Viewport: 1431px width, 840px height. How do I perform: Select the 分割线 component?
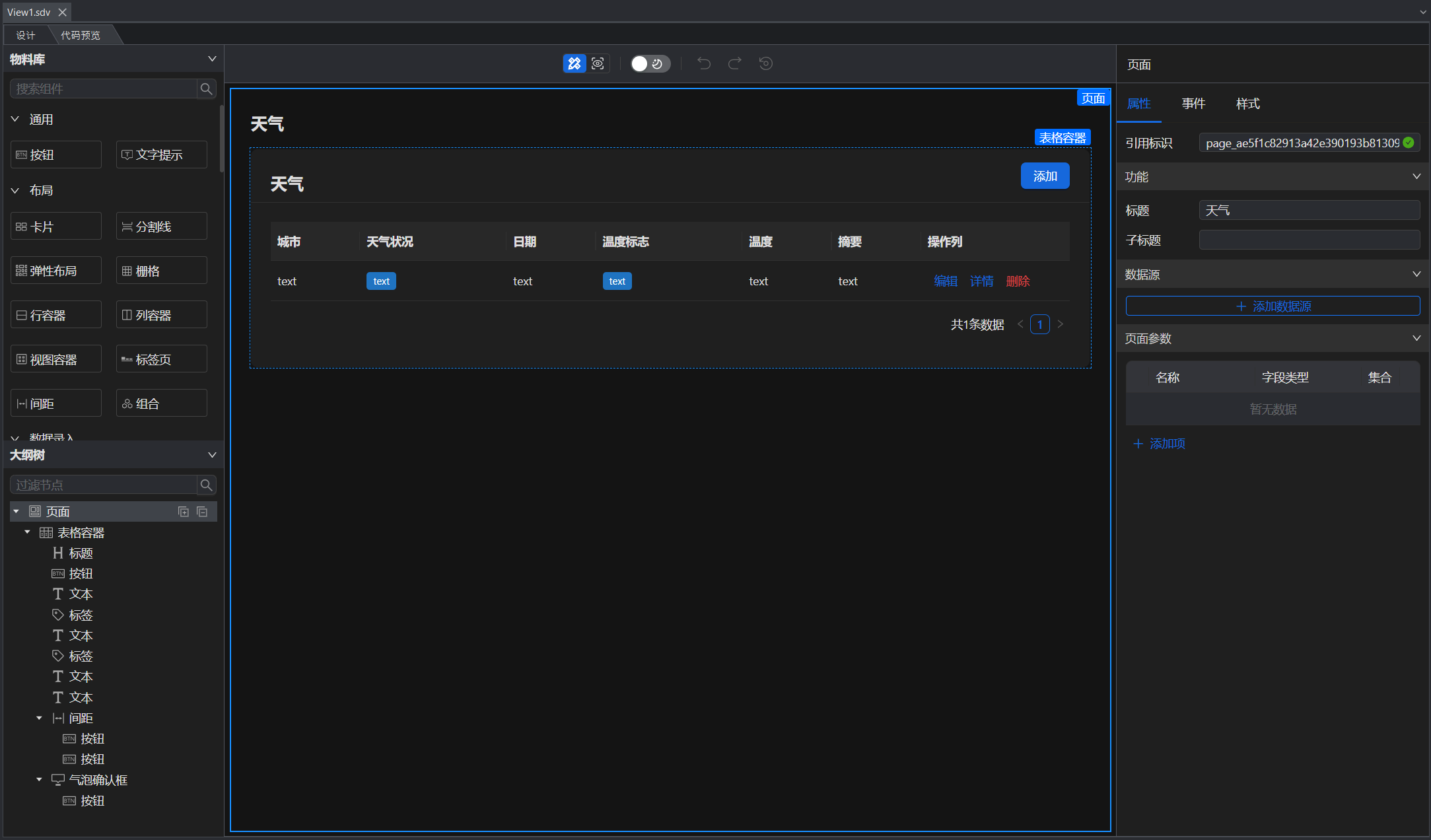pos(162,227)
